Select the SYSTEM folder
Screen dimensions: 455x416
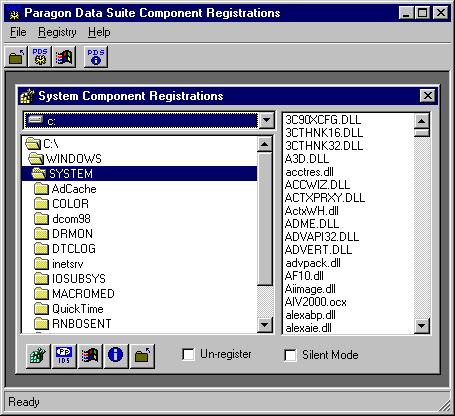coord(139,174)
